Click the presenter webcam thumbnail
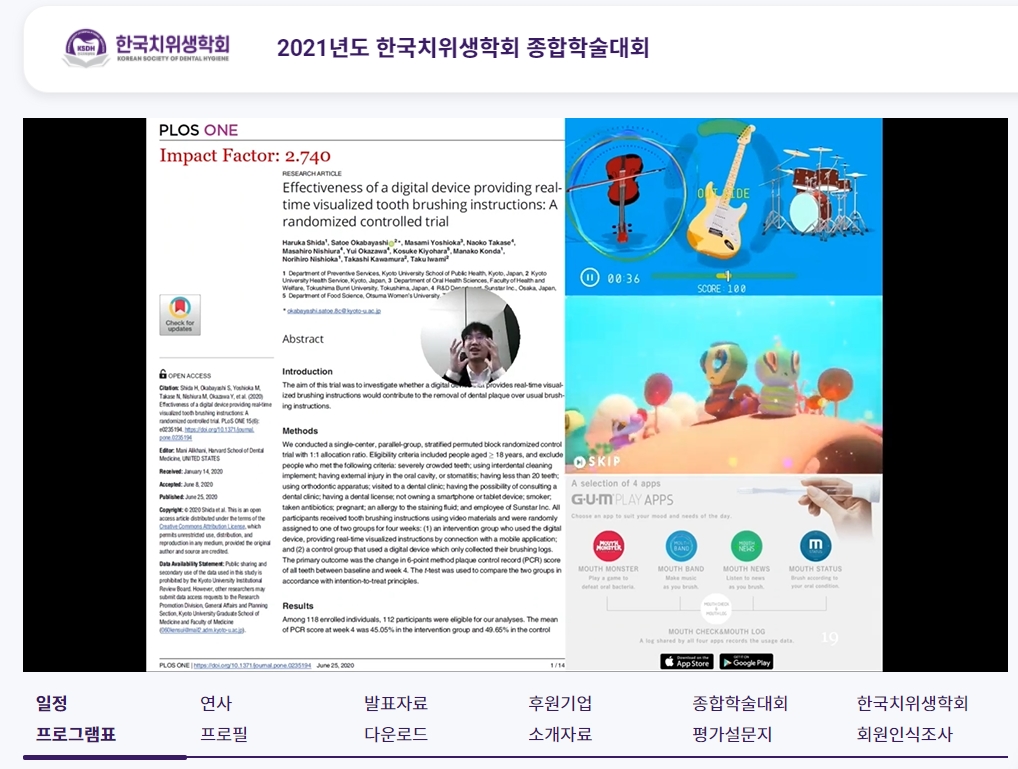 [470, 337]
